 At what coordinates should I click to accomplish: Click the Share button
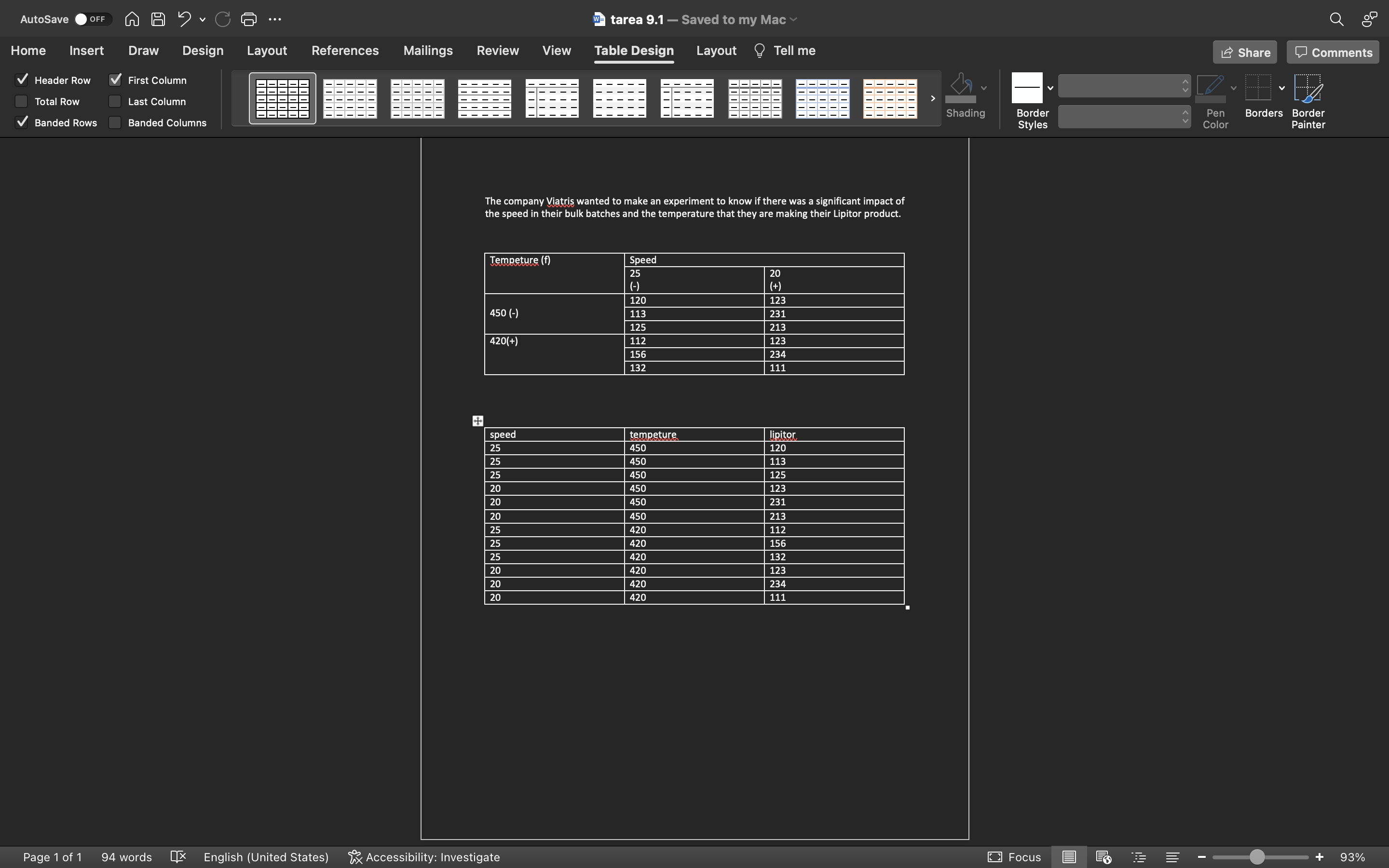[1244, 52]
